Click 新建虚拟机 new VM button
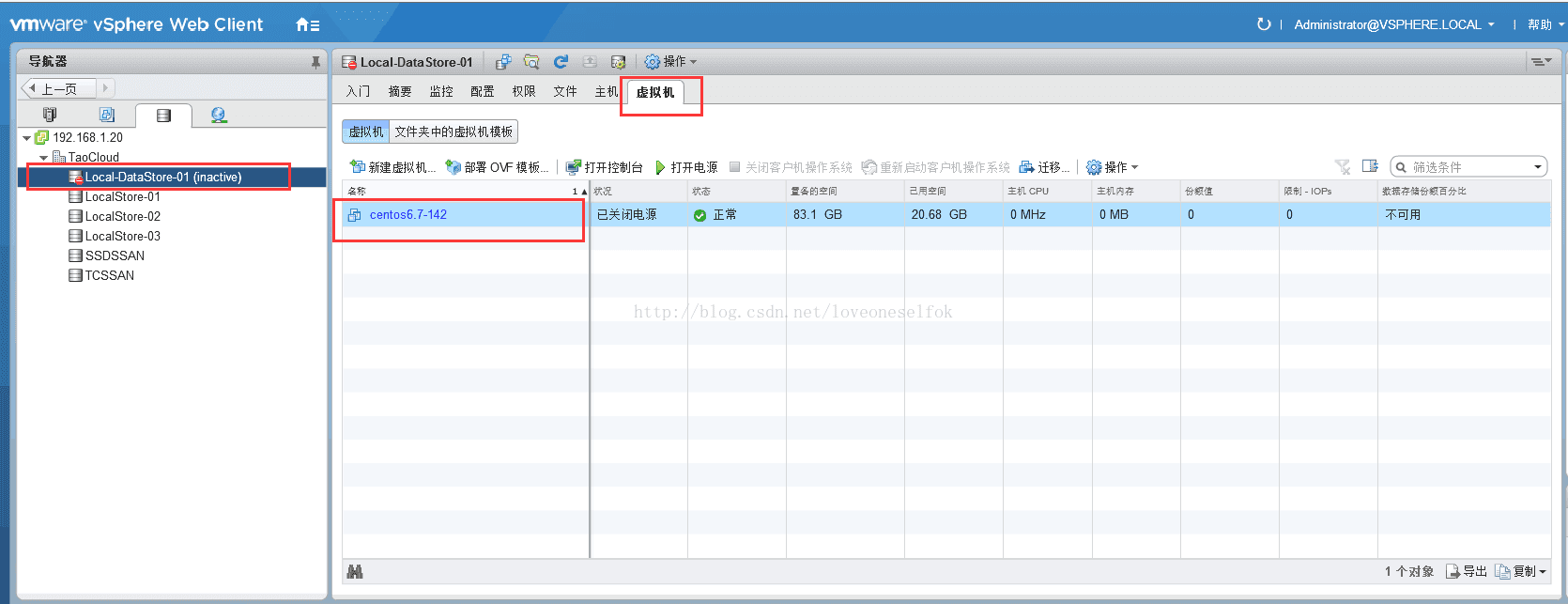Image resolution: width=1568 pixels, height=604 pixels. click(392, 167)
